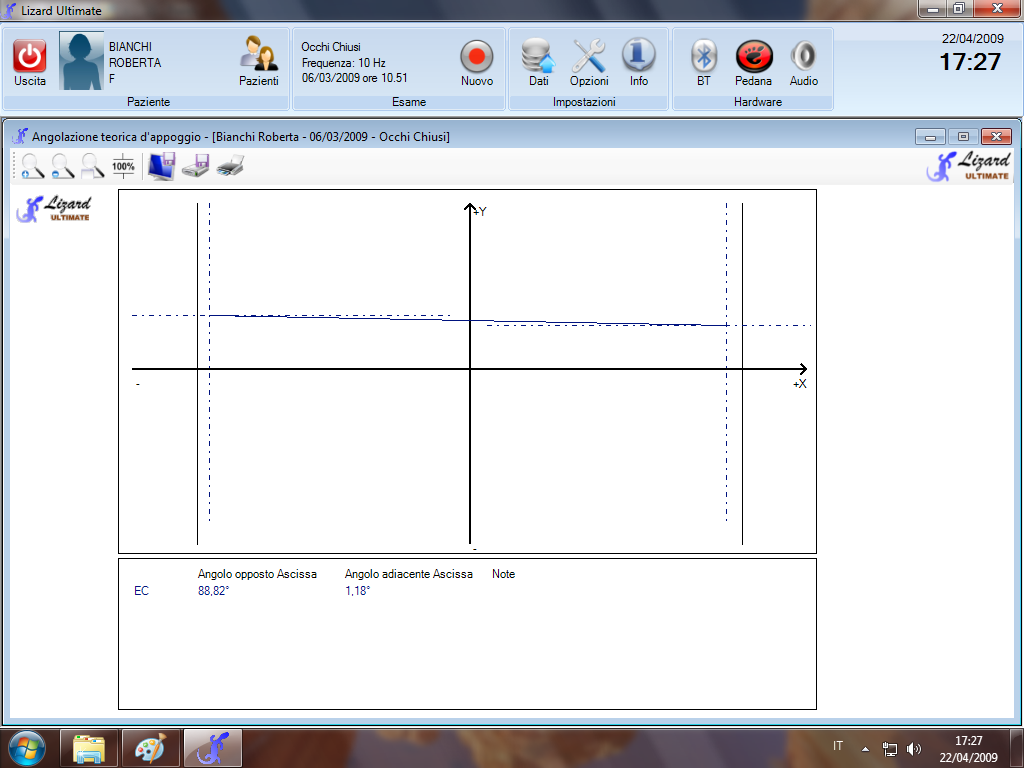This screenshot has height=768, width=1024.
Task: Open Opzioni tools settings
Action: (589, 57)
